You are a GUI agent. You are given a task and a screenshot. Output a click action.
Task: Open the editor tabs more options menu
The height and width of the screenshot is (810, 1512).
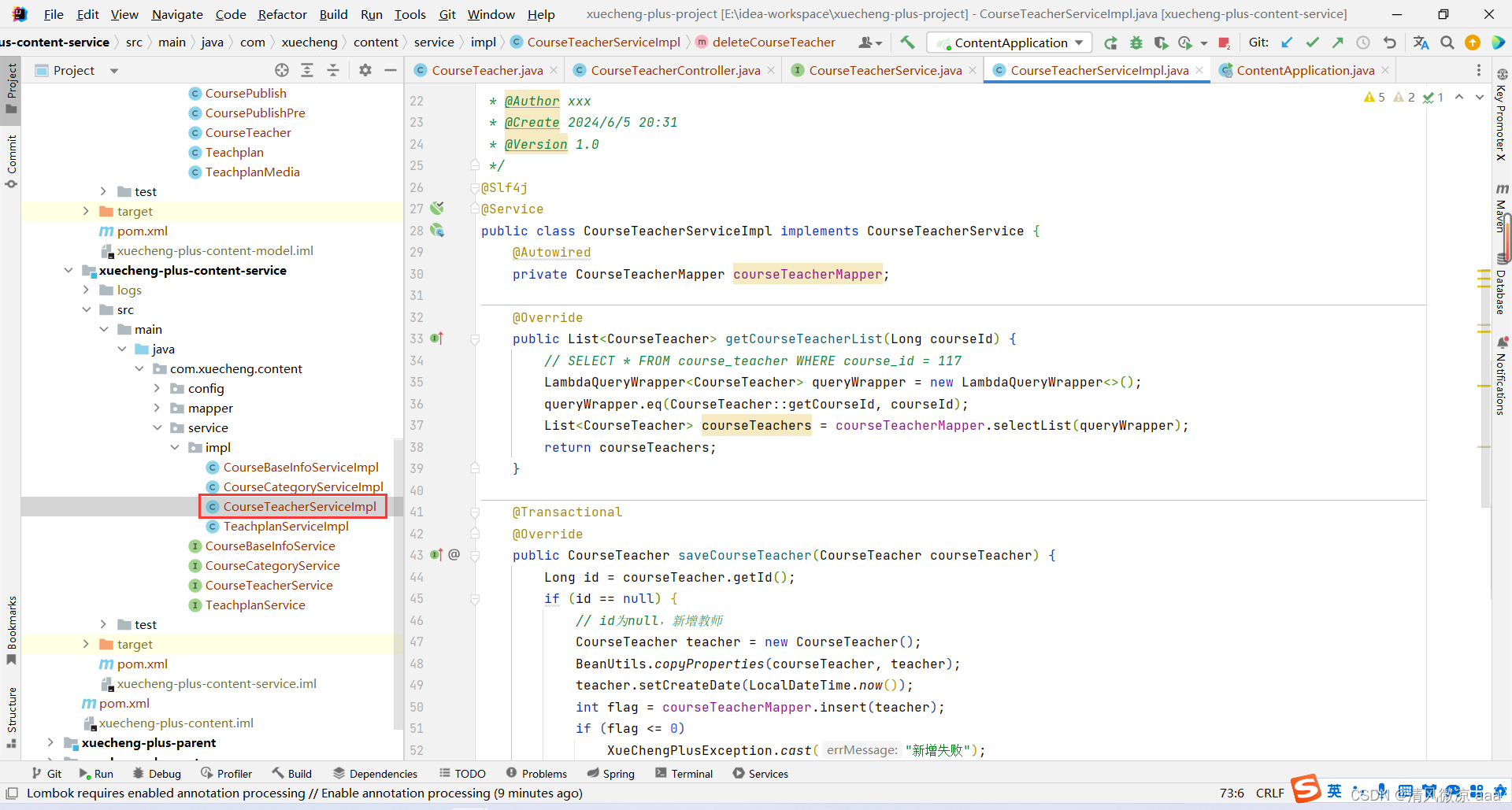1478,70
